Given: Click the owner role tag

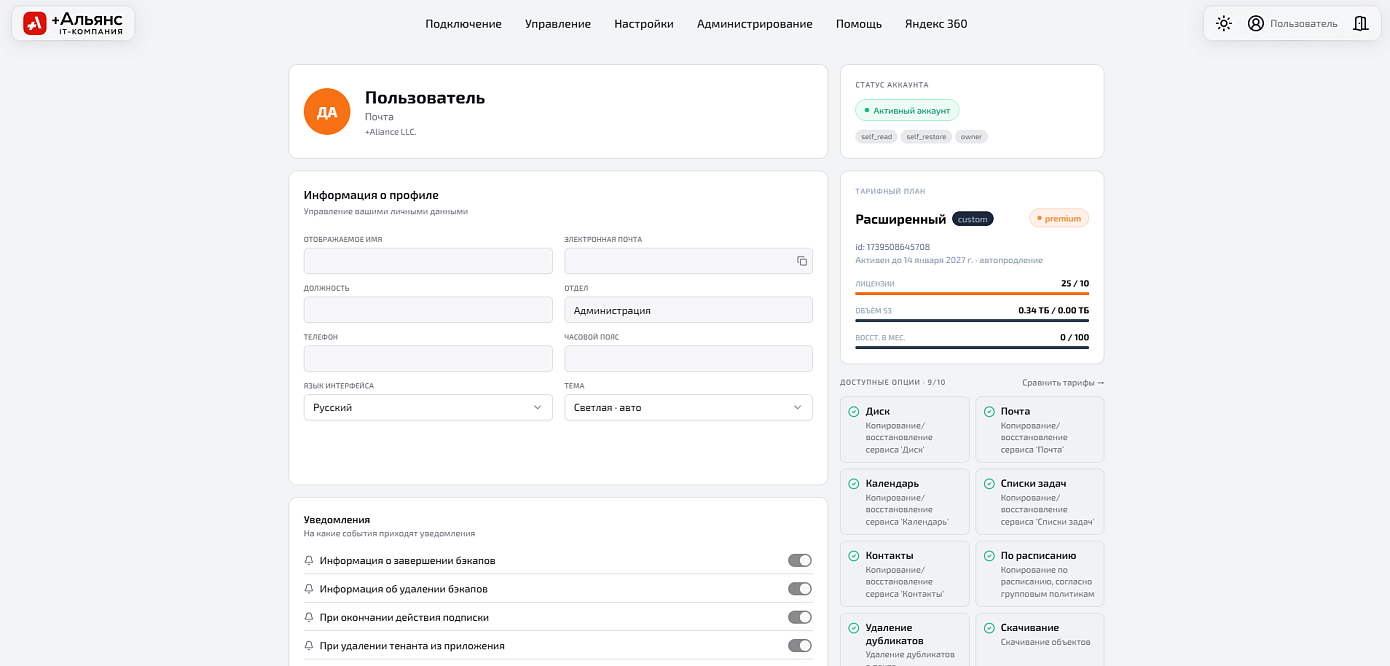Looking at the screenshot, I should (x=971, y=136).
